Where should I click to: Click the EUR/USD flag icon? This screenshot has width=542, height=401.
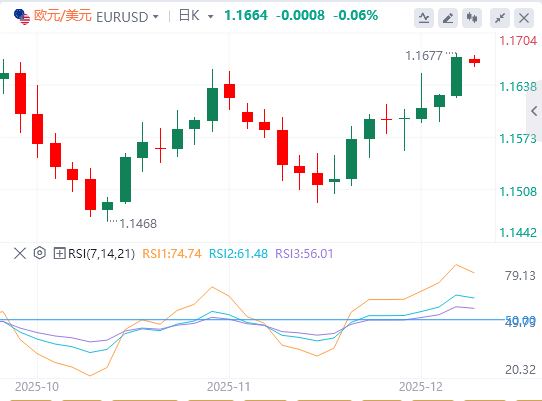coord(22,17)
